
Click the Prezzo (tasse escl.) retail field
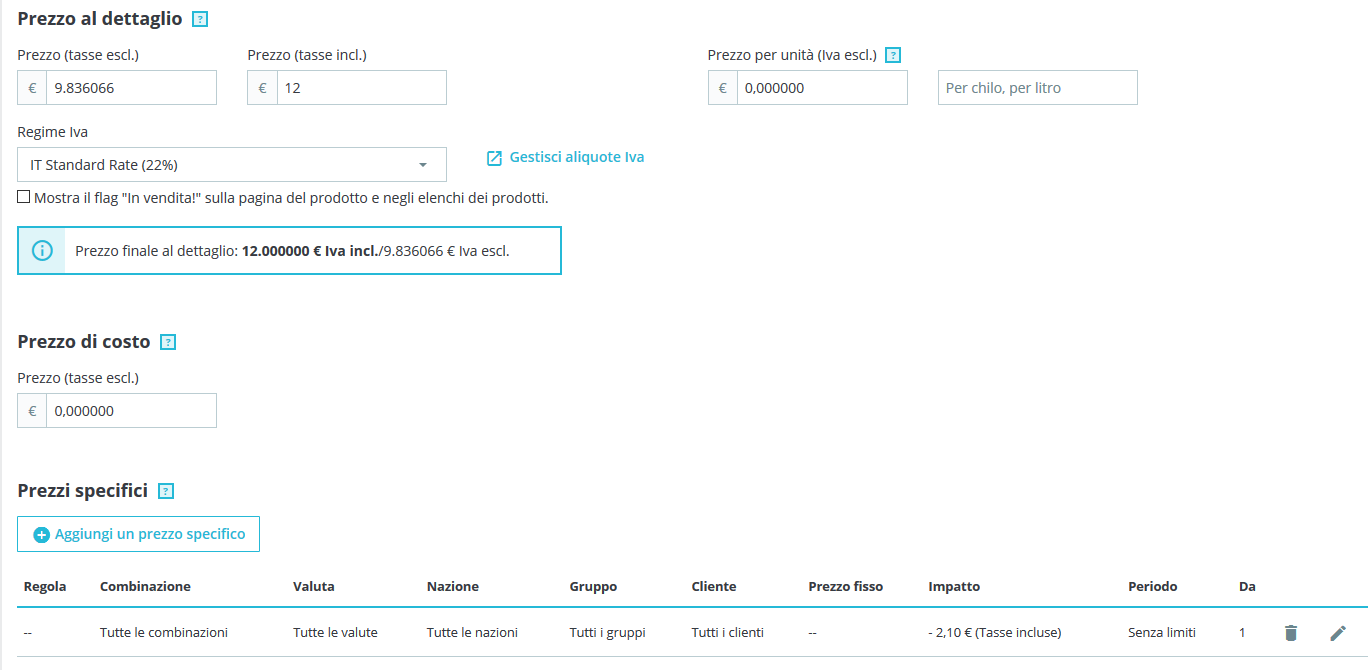131,88
